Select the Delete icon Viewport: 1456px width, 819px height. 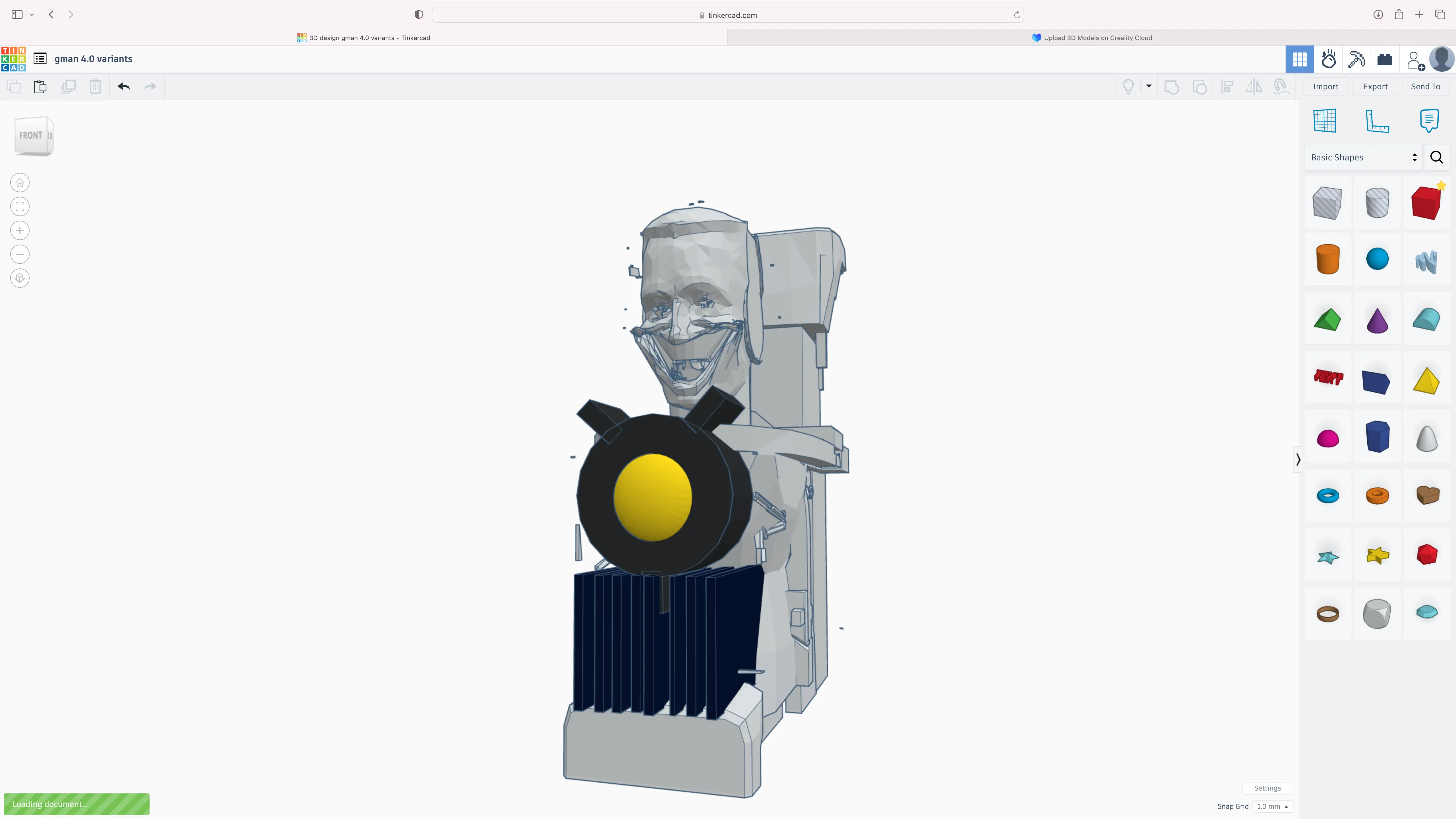point(95,86)
